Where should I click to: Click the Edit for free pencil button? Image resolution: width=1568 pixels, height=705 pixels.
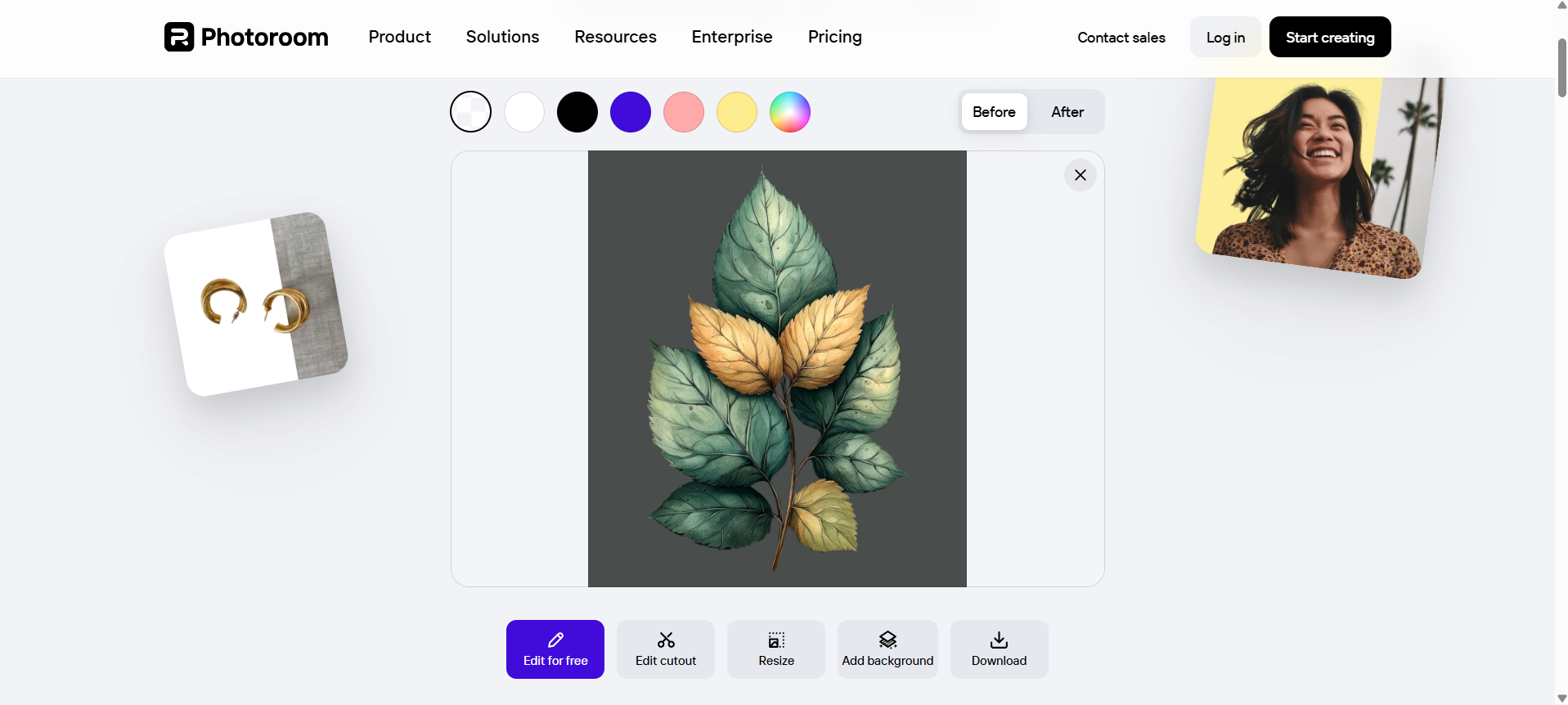555,649
